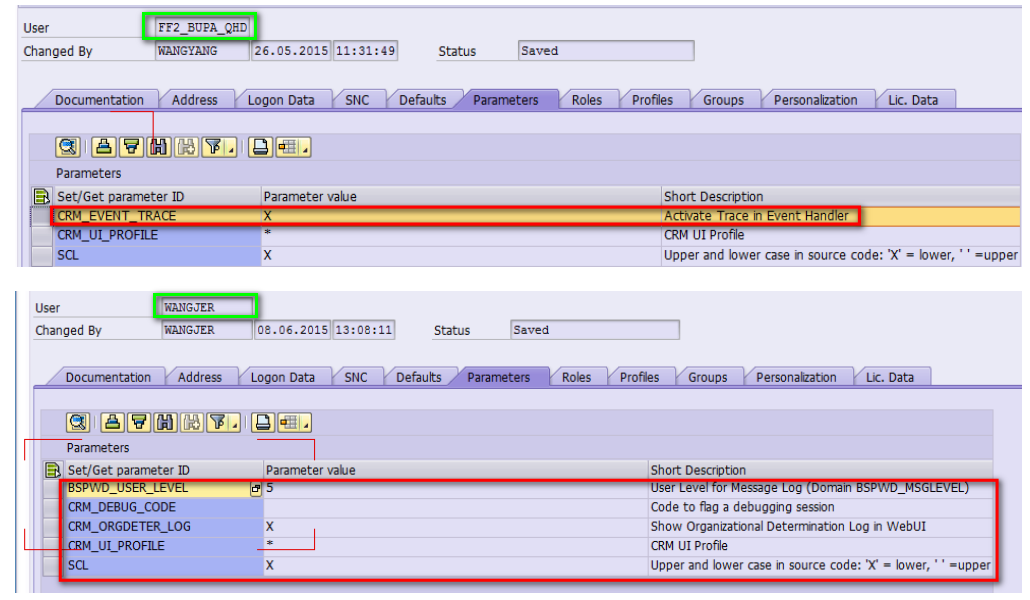Image resolution: width=1030 pixels, height=600 pixels.
Task: Click Choose Layout grid icon in FF2_BUPA_QHD panel
Action: [x=287, y=147]
